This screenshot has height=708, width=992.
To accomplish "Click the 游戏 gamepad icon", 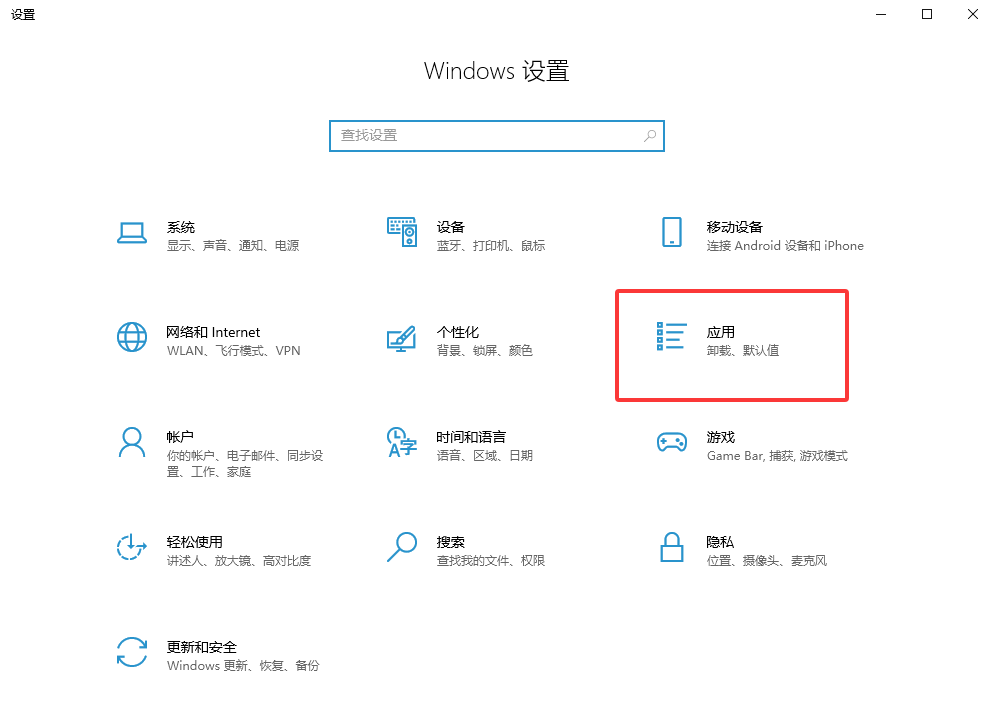I will [671, 442].
